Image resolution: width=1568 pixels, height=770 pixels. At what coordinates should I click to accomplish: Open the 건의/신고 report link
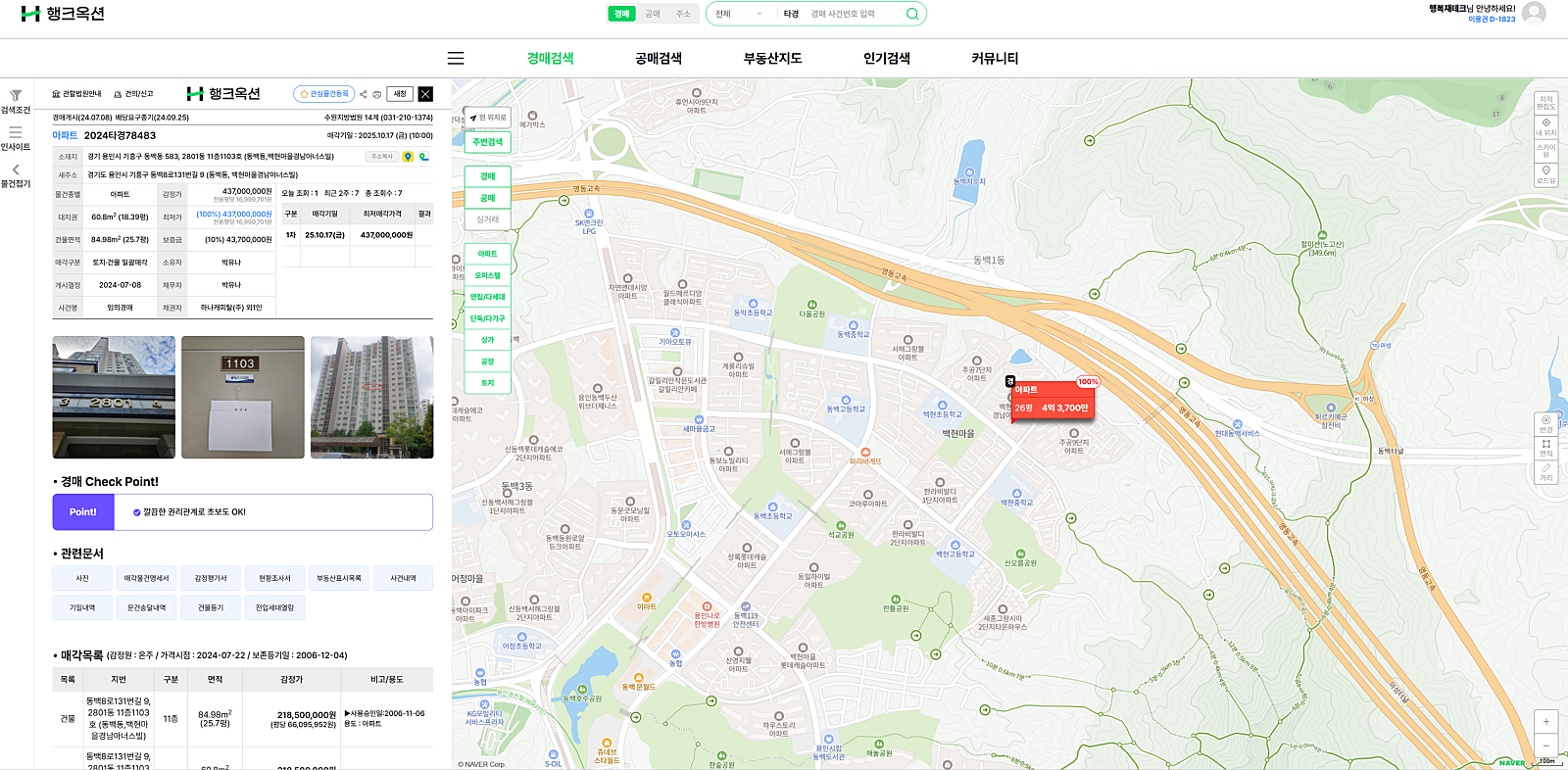point(133,94)
